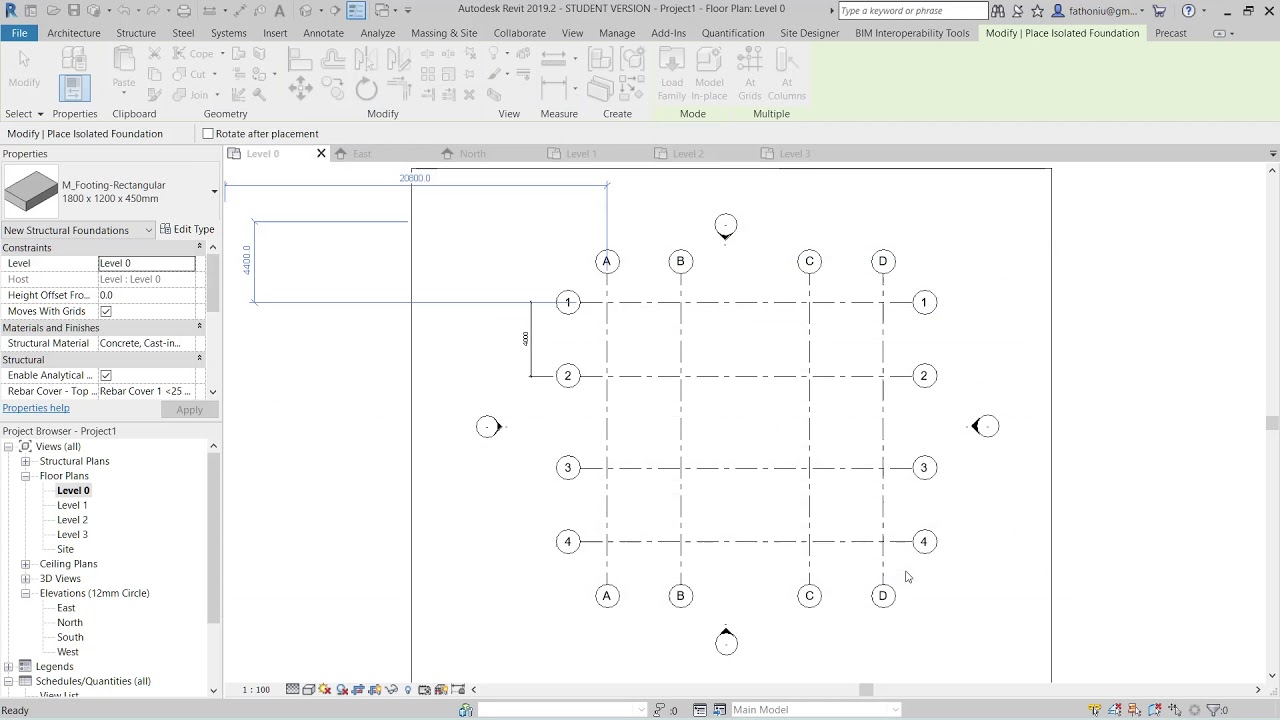1280x720 pixels.
Task: Click the Move tool icon
Action: [x=300, y=89]
